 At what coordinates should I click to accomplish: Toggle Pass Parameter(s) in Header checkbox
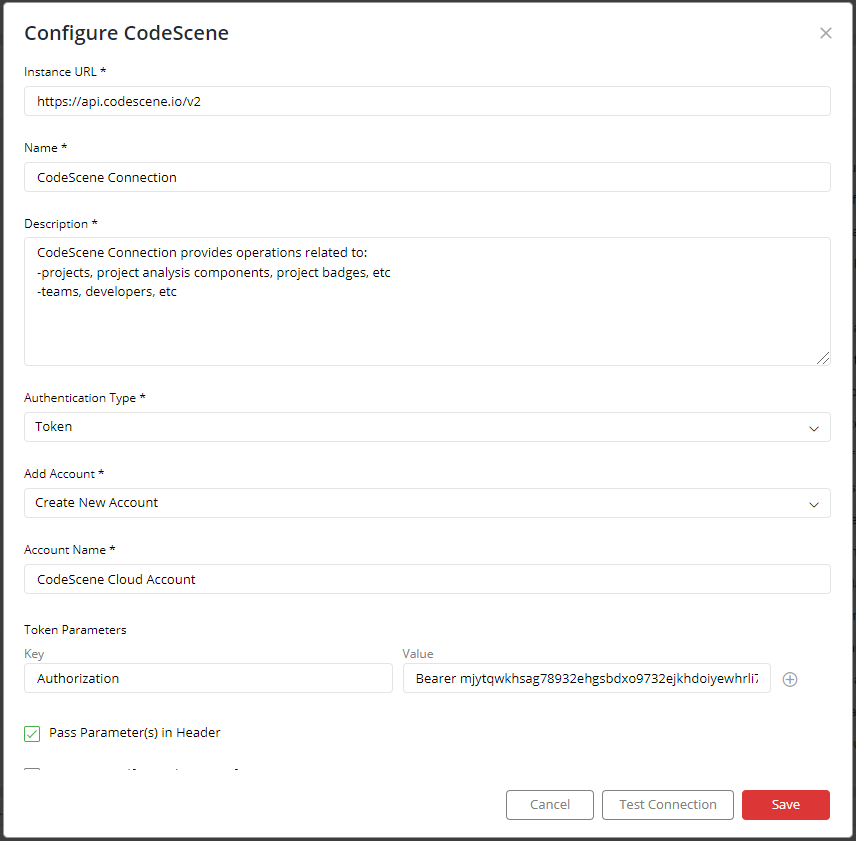(x=32, y=733)
